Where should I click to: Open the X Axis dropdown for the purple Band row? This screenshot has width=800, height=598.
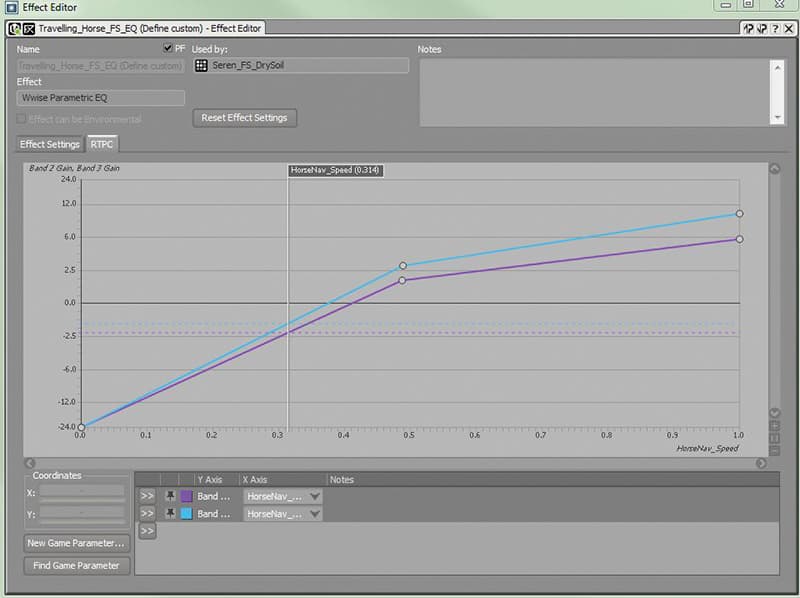[x=283, y=496]
